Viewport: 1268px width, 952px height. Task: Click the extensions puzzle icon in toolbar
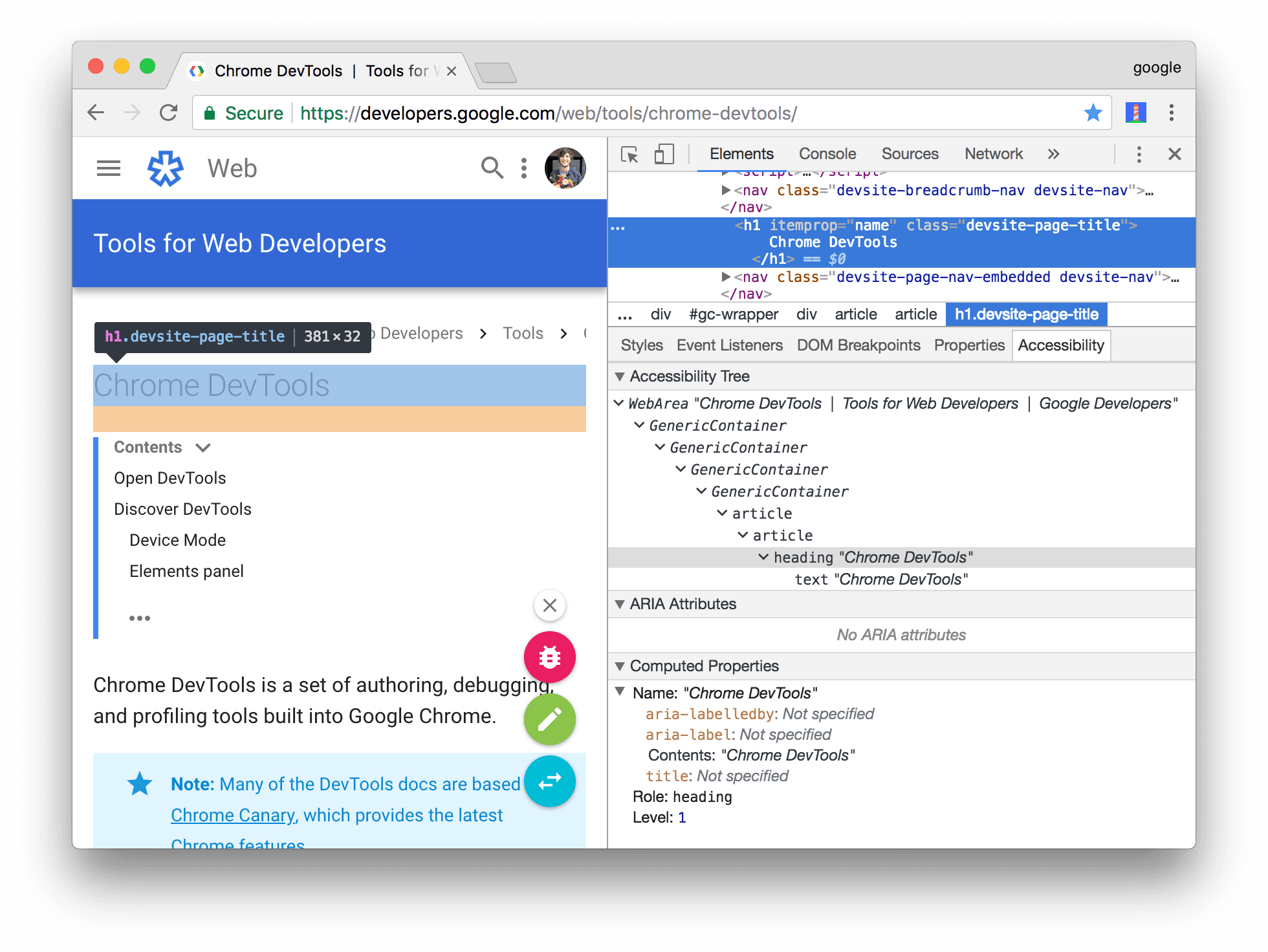click(1137, 113)
